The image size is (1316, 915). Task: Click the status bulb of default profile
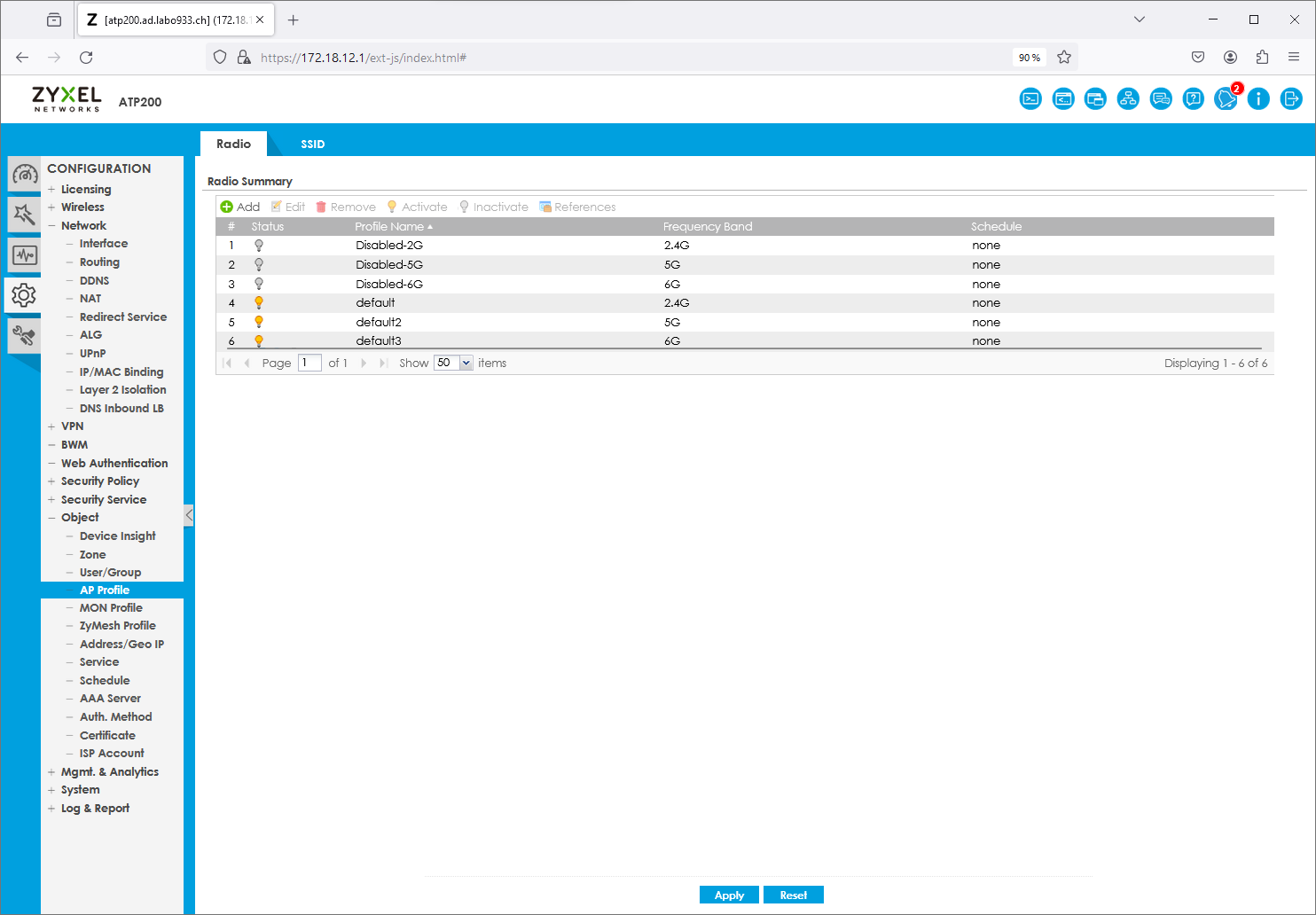click(259, 302)
